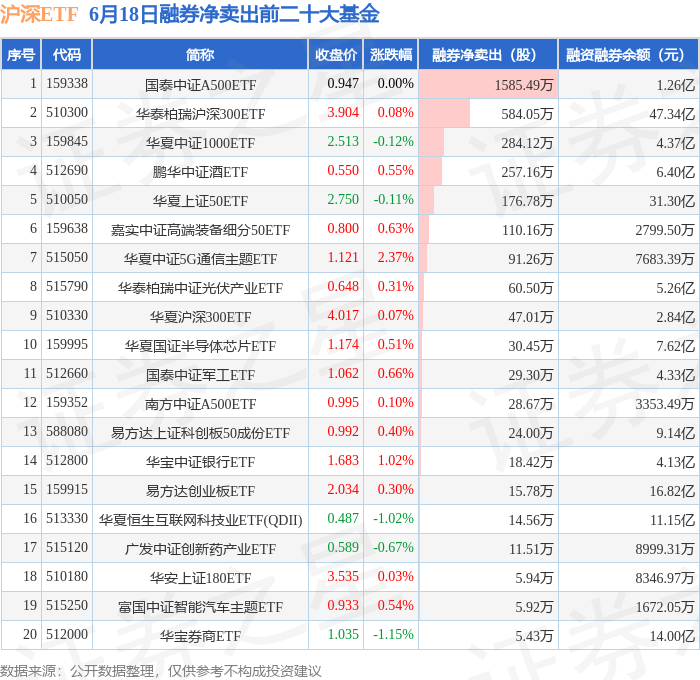The width and height of the screenshot is (700, 680).
Task: Click 鹏华中证酒ETF name
Action: tap(200, 172)
